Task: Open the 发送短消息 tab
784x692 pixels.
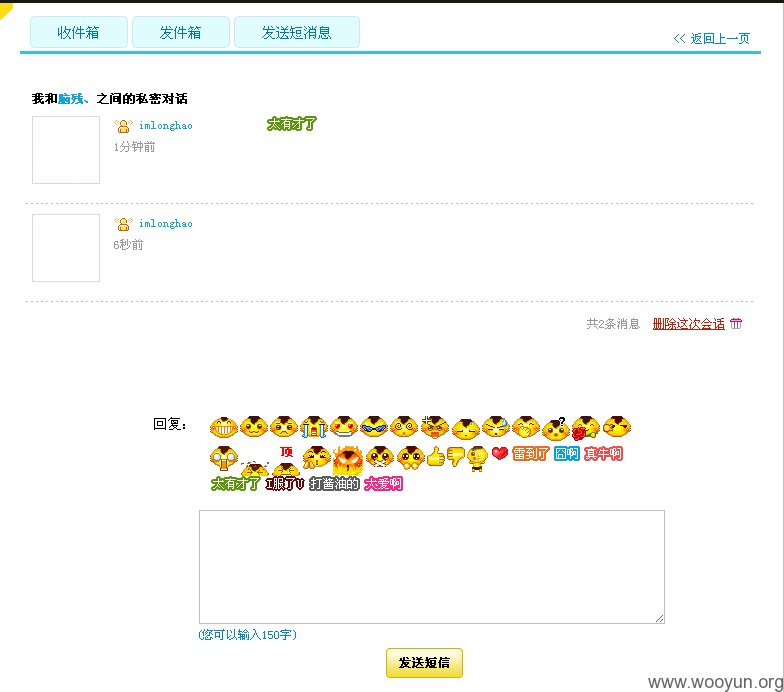Action: coord(296,32)
